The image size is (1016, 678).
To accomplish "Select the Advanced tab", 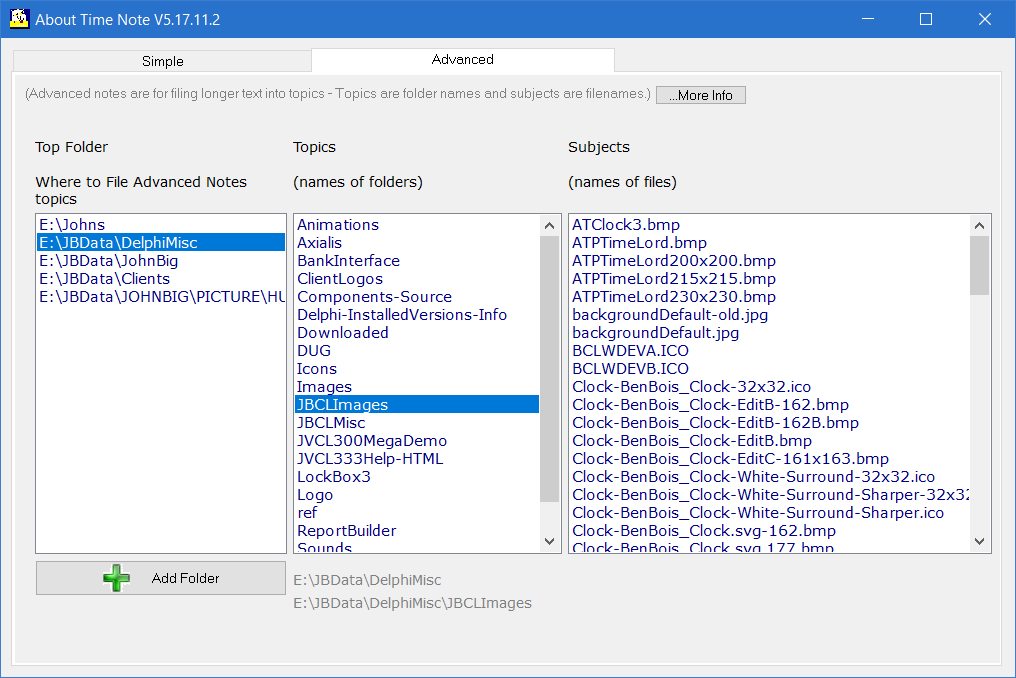I will coord(462,60).
